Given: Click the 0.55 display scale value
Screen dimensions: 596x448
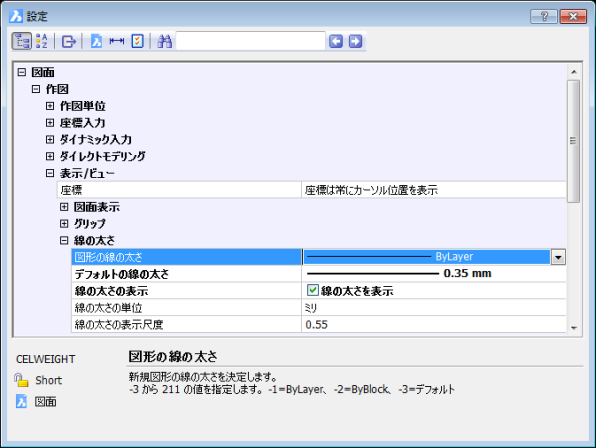Looking at the screenshot, I should tap(317, 325).
